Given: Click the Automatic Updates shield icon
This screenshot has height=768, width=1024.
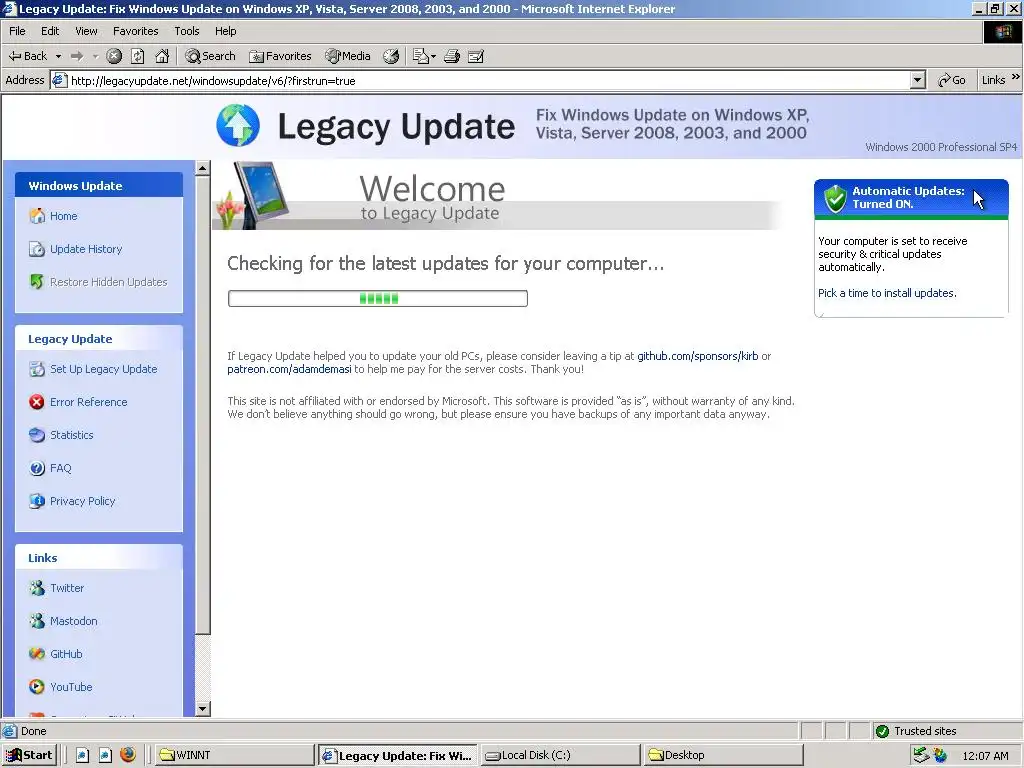Looking at the screenshot, I should [x=835, y=199].
